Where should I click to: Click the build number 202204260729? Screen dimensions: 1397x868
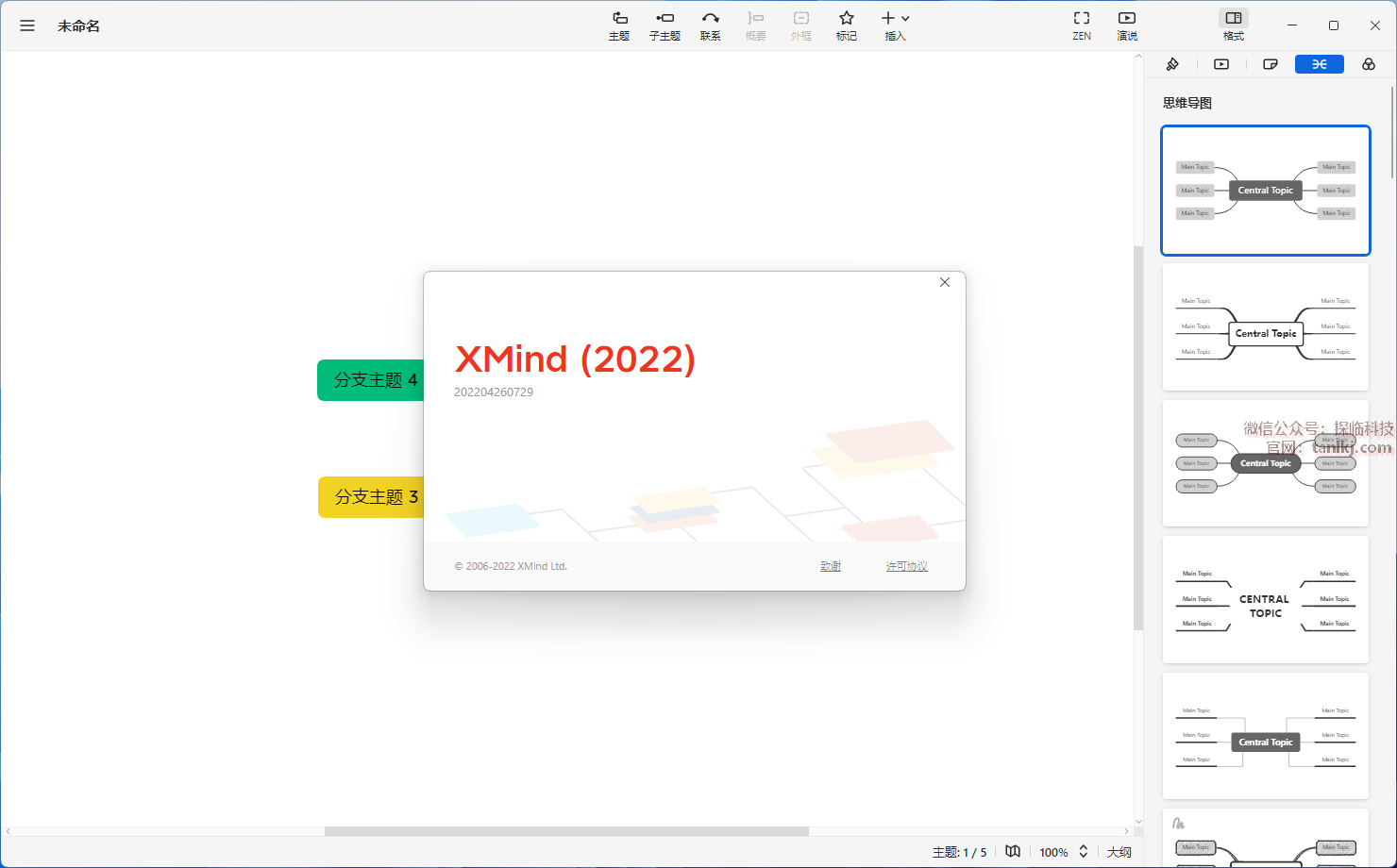(494, 392)
